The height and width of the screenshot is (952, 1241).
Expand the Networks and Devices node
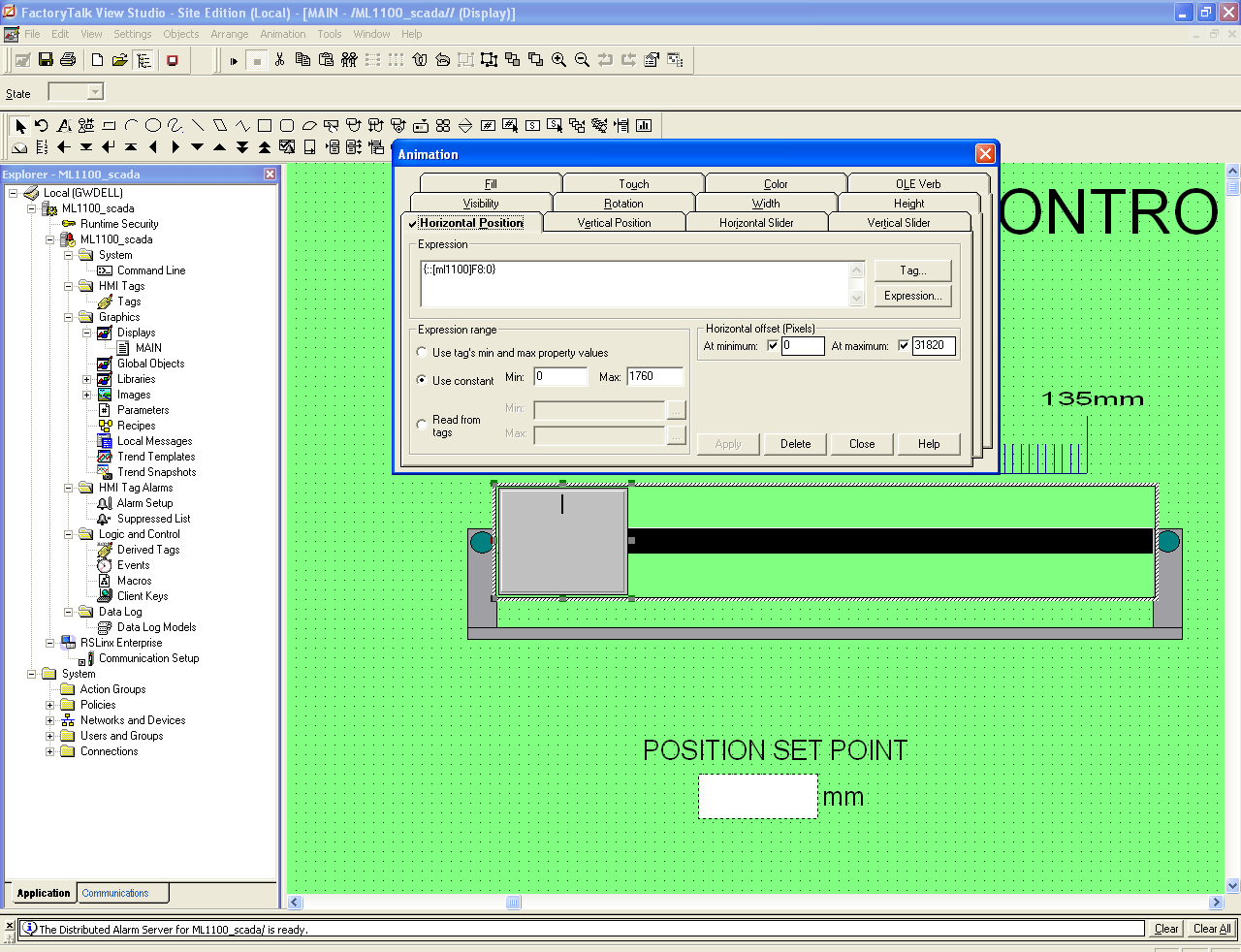click(x=50, y=720)
